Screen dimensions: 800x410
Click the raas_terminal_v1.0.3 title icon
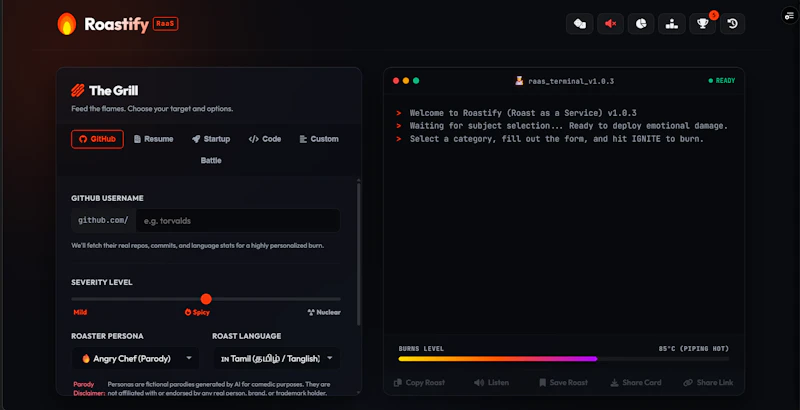[x=519, y=81]
